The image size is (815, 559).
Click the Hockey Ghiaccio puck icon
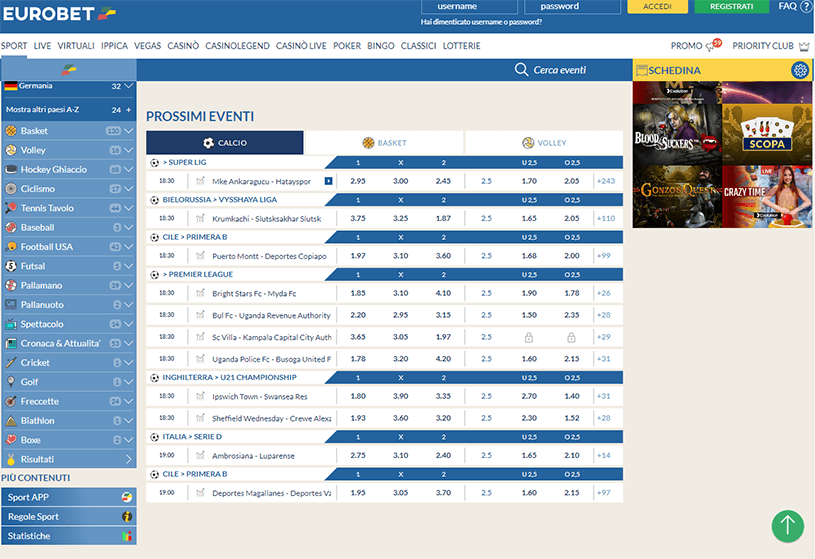11,170
